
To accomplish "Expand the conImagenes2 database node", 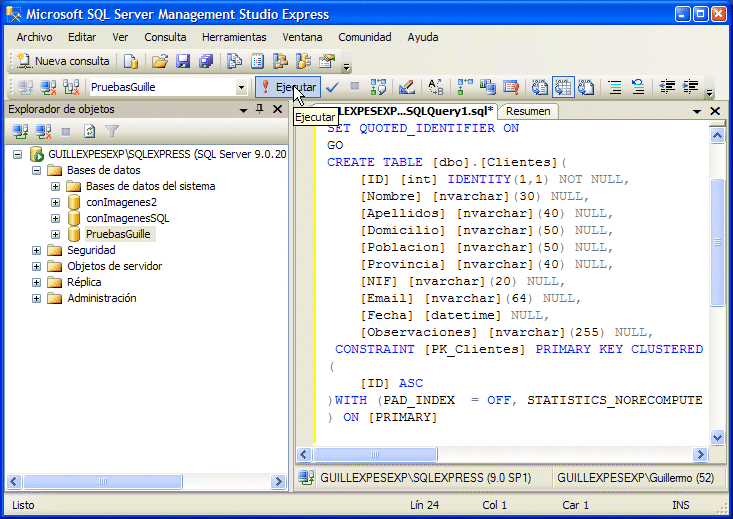I will click(x=55, y=202).
